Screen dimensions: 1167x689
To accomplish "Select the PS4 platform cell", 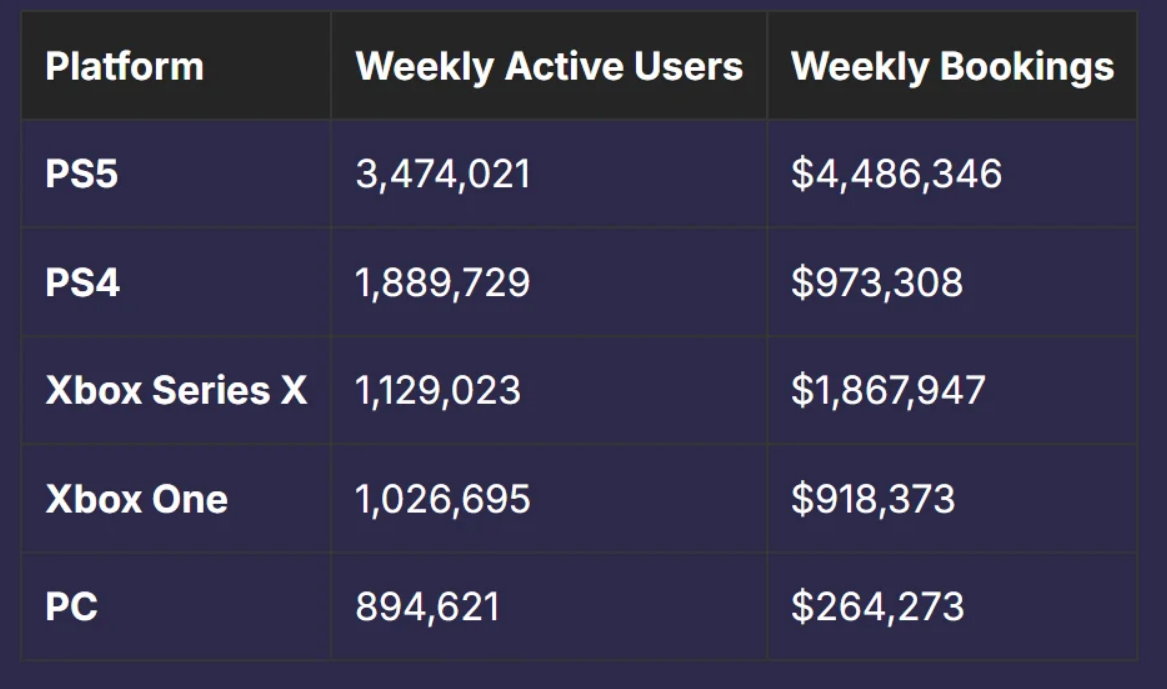I will click(83, 283).
